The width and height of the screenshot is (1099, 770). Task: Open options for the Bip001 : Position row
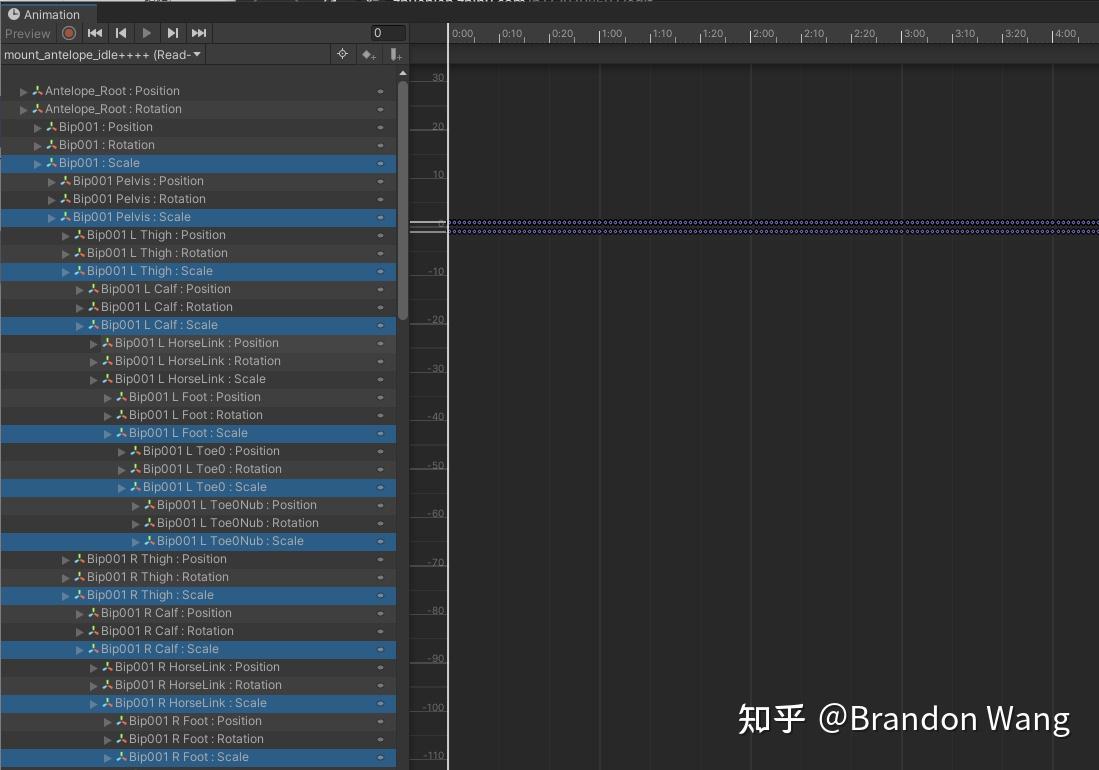coord(381,127)
